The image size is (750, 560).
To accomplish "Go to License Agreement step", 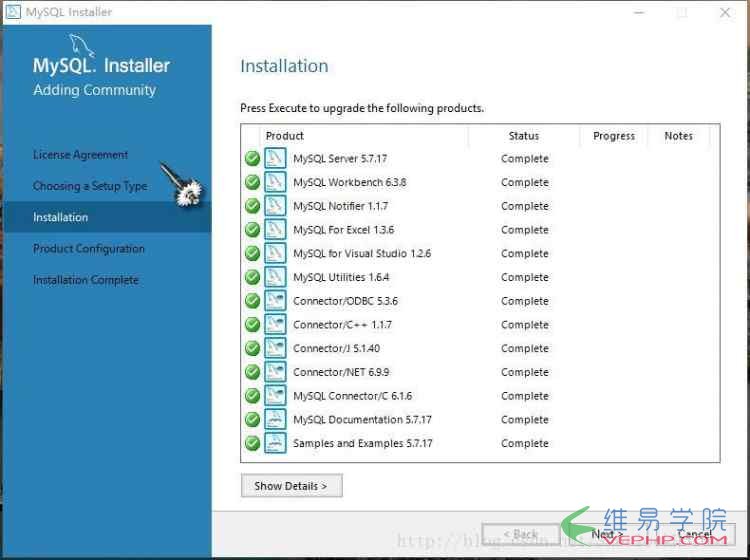I will click(80, 154).
